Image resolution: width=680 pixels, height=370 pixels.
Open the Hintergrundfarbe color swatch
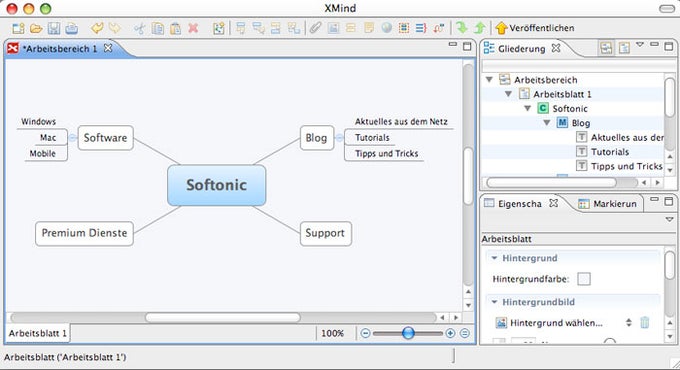tap(584, 279)
